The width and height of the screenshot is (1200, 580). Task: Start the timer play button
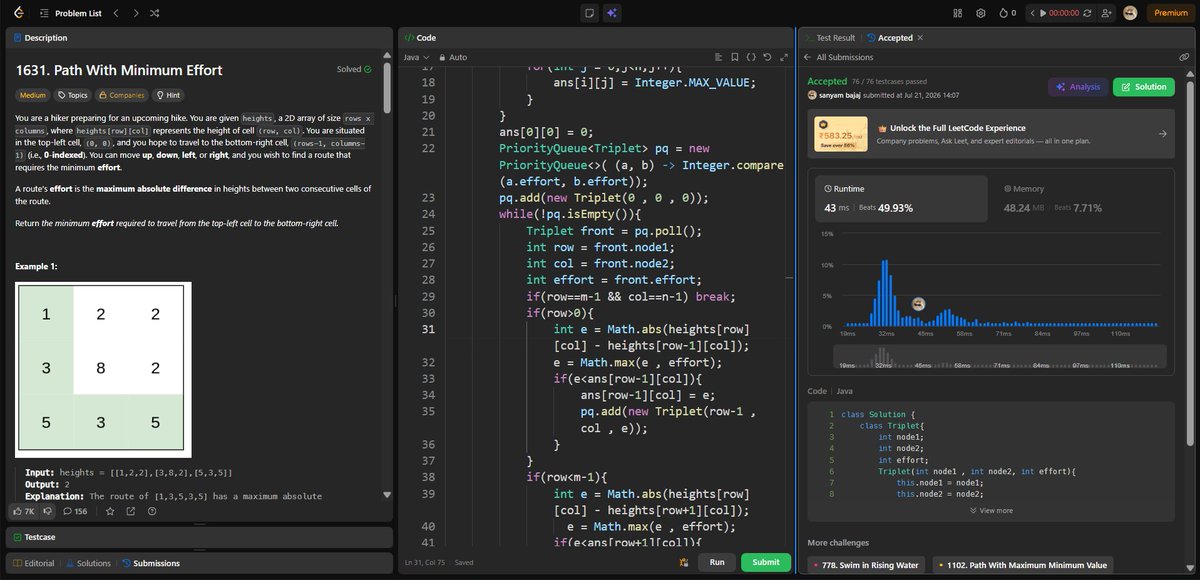point(1044,13)
